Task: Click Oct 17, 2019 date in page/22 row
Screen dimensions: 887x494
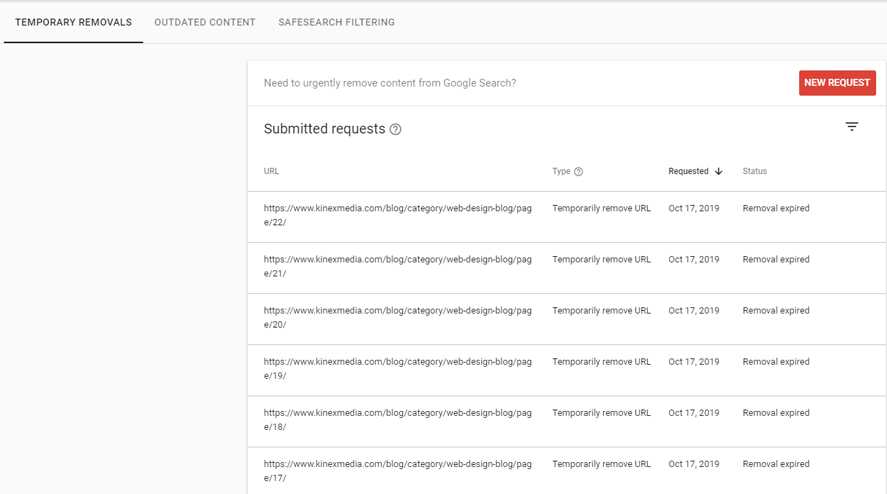Action: pos(694,208)
